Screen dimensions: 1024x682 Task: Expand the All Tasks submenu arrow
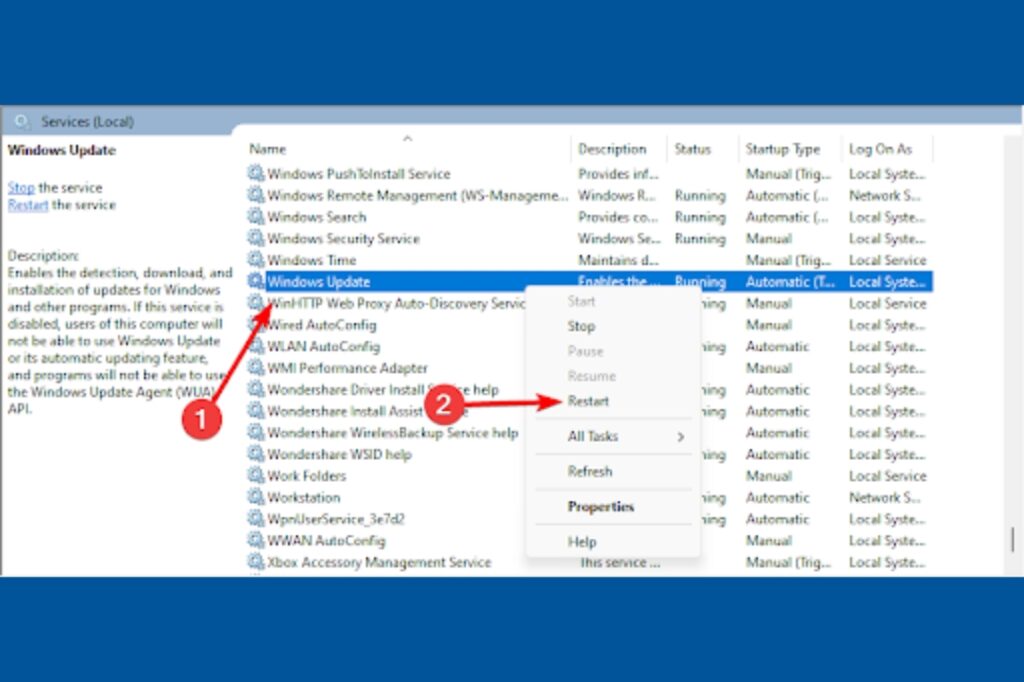pyautogui.click(x=680, y=437)
